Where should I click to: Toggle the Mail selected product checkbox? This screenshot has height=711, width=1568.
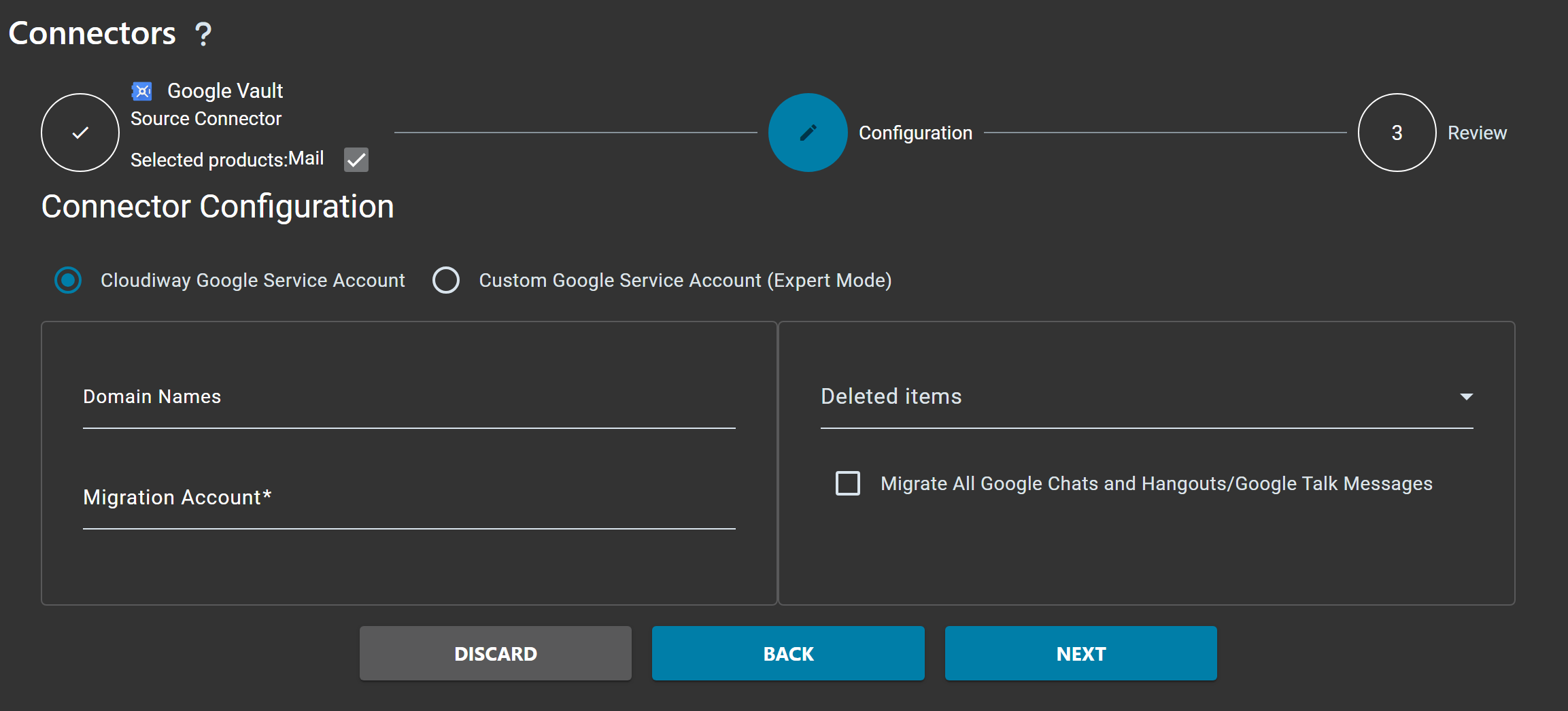pos(356,160)
